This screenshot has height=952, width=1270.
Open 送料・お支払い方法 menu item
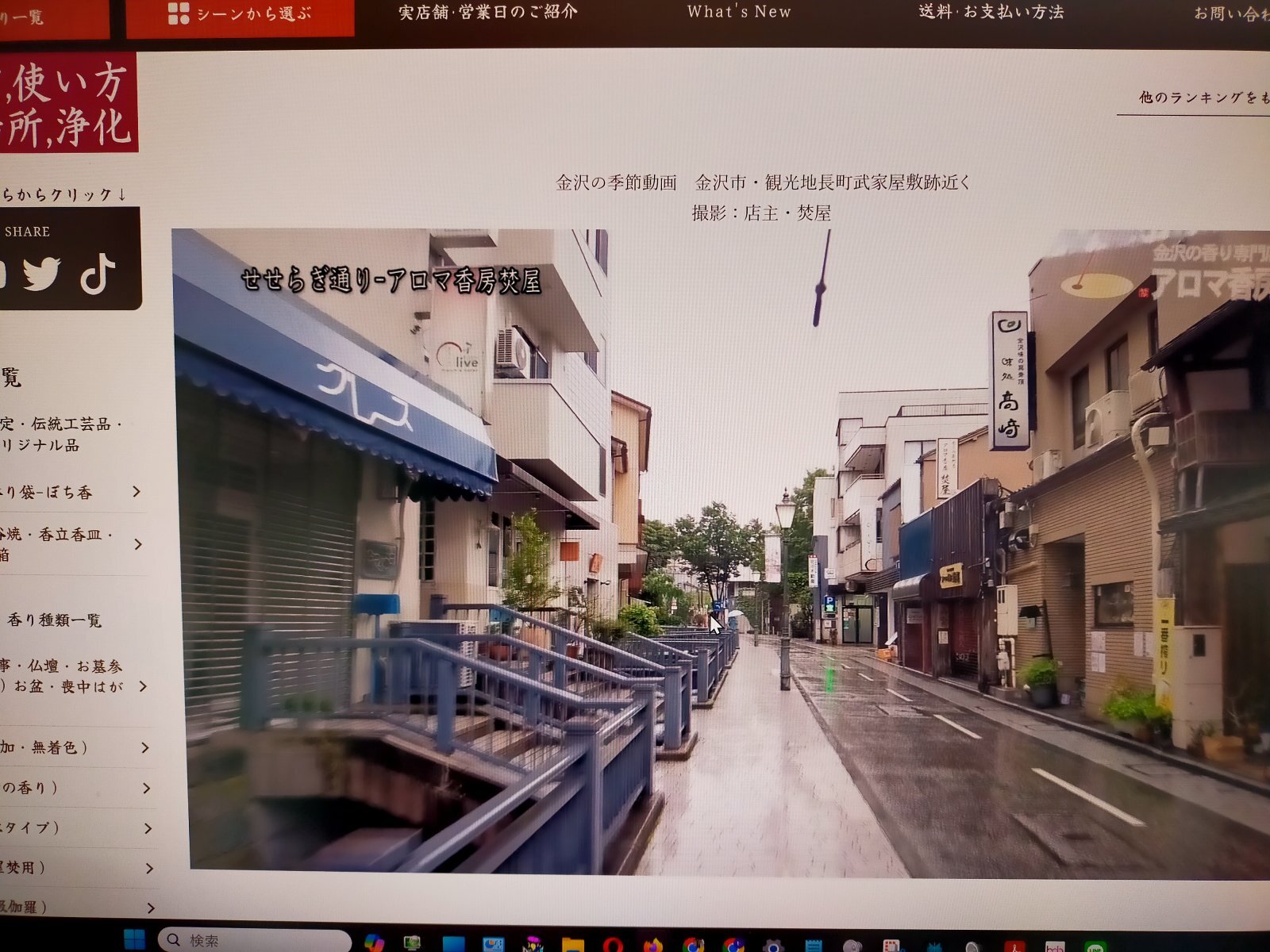point(991,12)
